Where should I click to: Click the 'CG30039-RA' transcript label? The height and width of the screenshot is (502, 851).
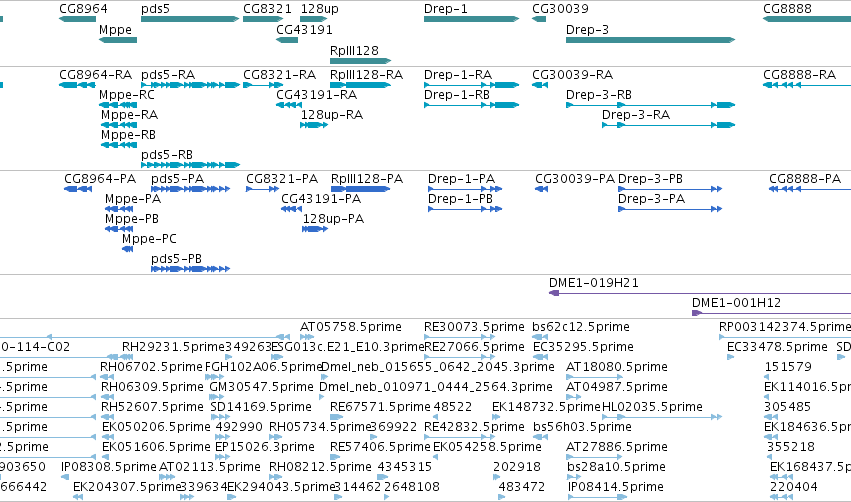573,74
